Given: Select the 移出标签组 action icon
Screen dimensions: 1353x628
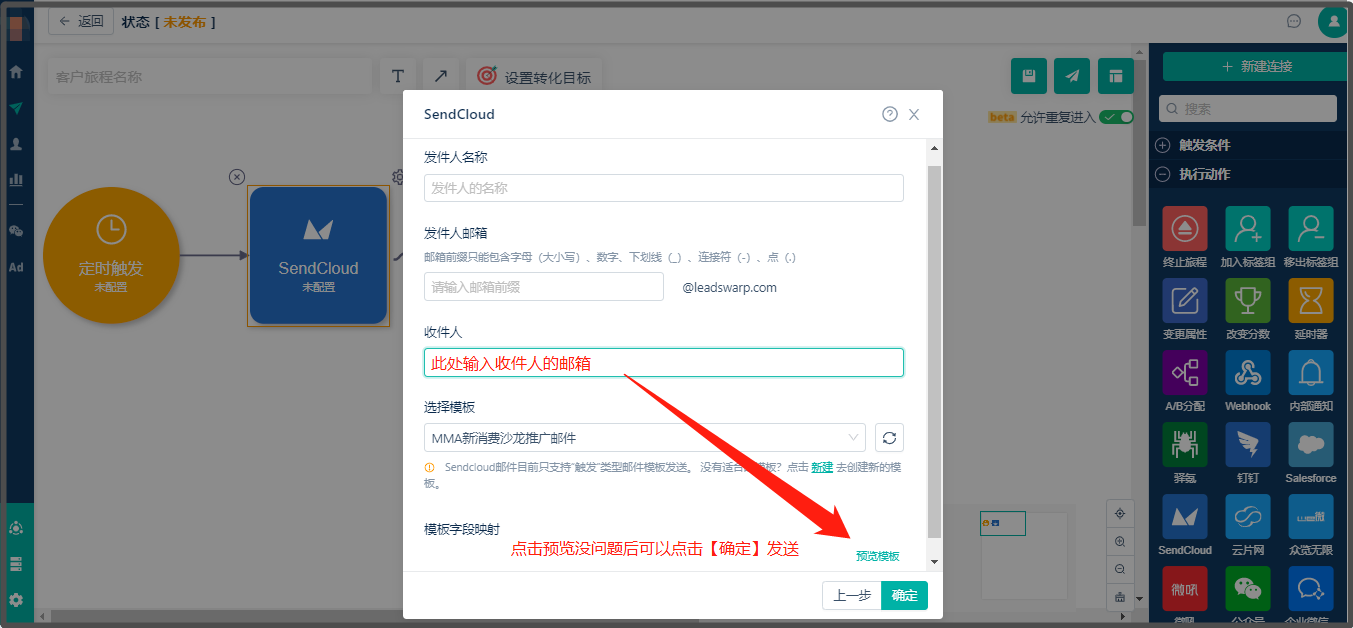Looking at the screenshot, I should pyautogui.click(x=1311, y=229).
